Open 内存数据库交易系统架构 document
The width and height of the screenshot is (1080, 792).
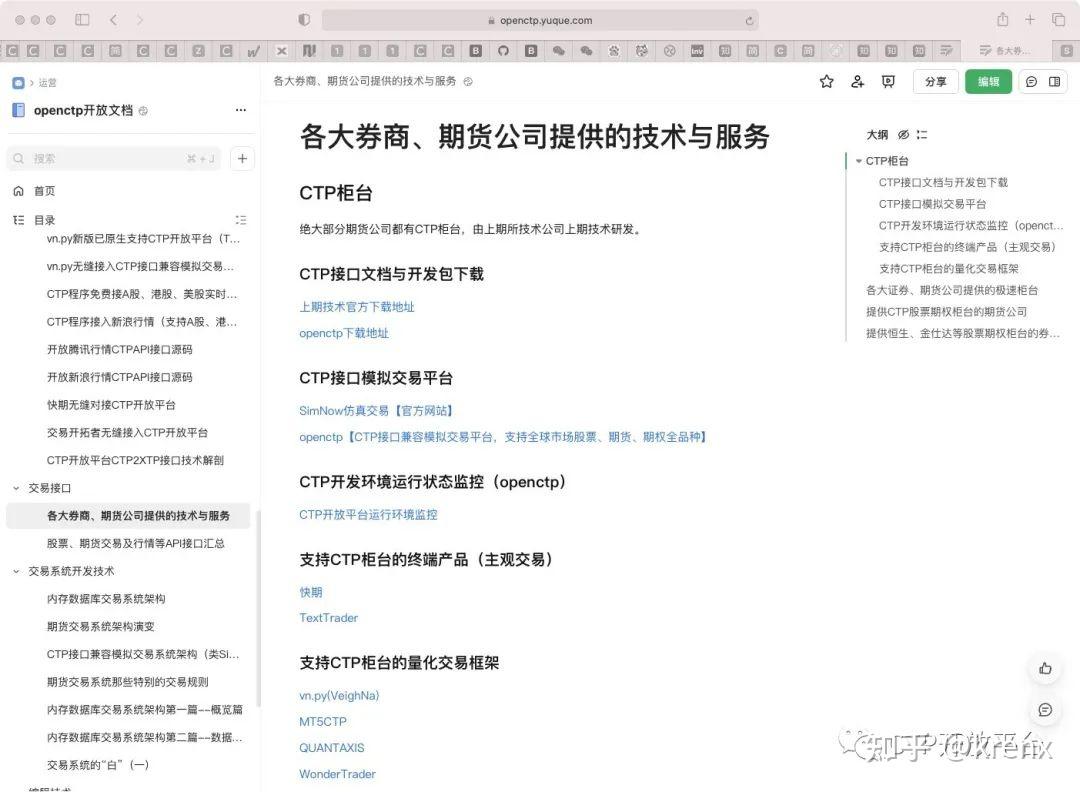[106, 598]
